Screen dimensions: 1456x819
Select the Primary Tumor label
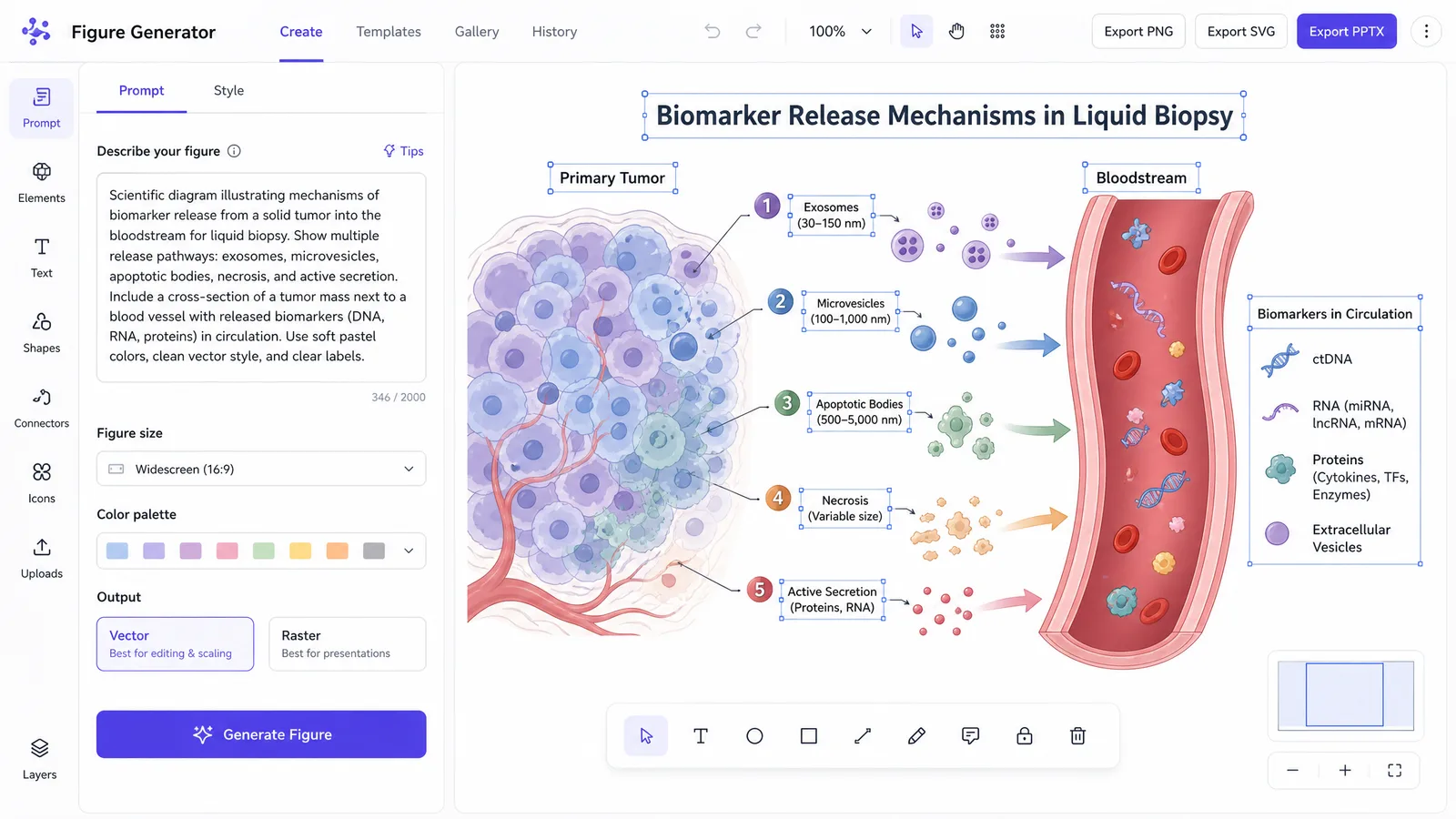(612, 177)
